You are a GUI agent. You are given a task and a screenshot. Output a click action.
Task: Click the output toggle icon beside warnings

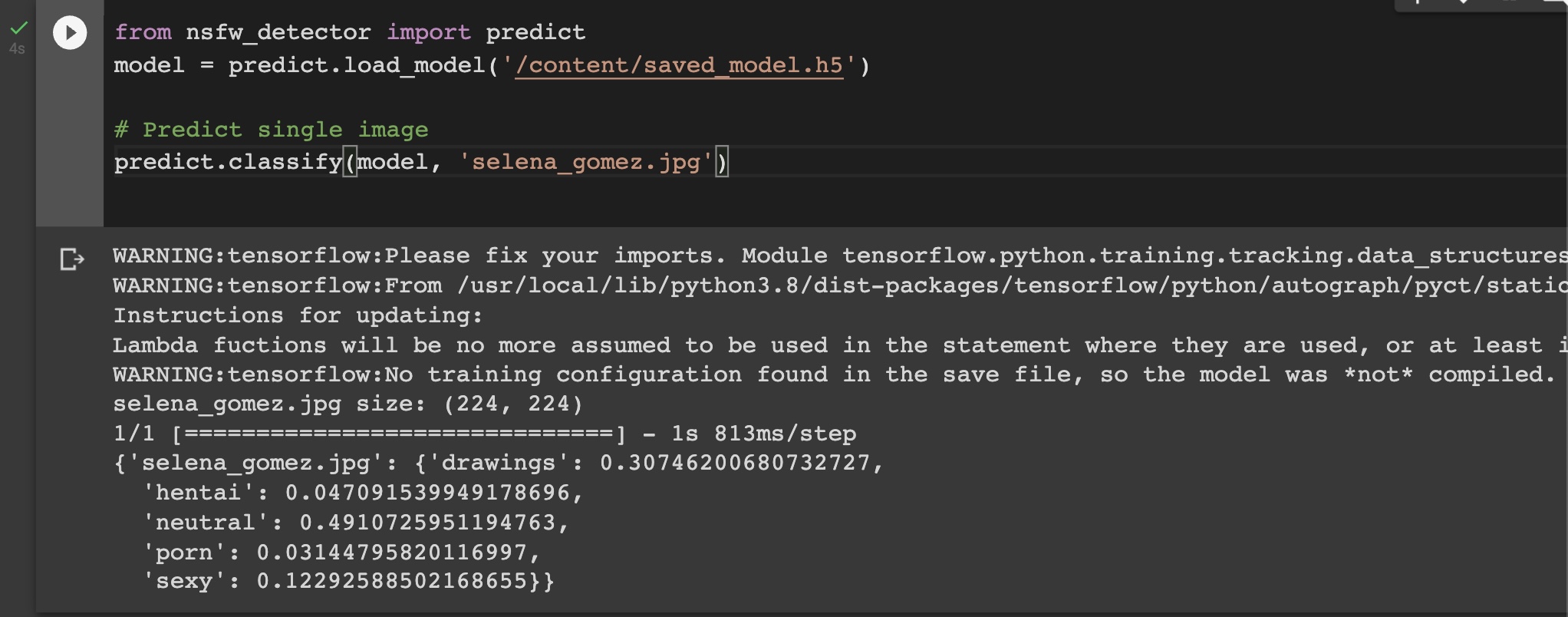(x=71, y=259)
